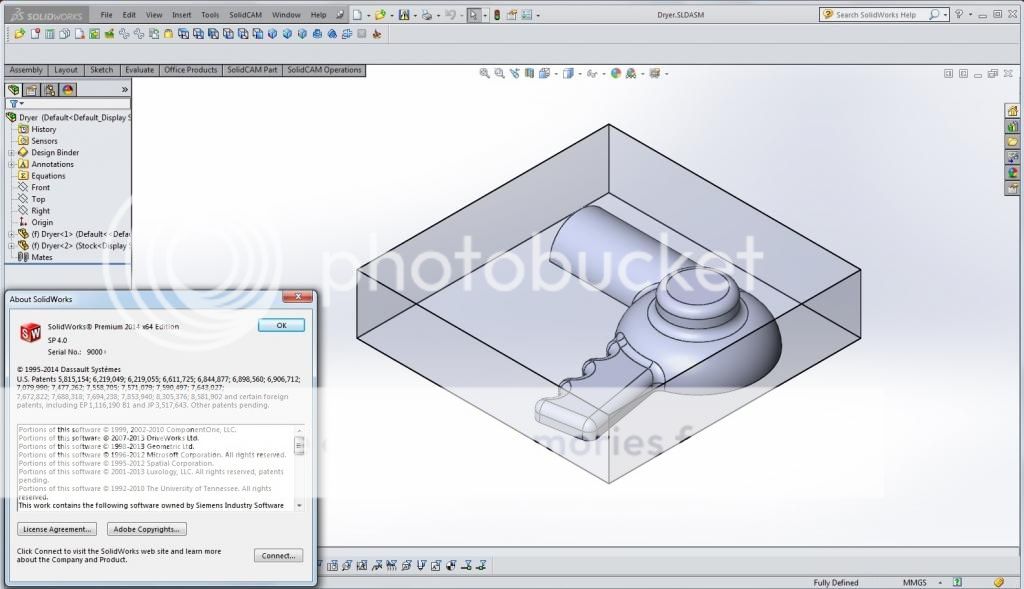1024x589 pixels.
Task: Click the Connect button in About dialog
Action: pyautogui.click(x=277, y=555)
